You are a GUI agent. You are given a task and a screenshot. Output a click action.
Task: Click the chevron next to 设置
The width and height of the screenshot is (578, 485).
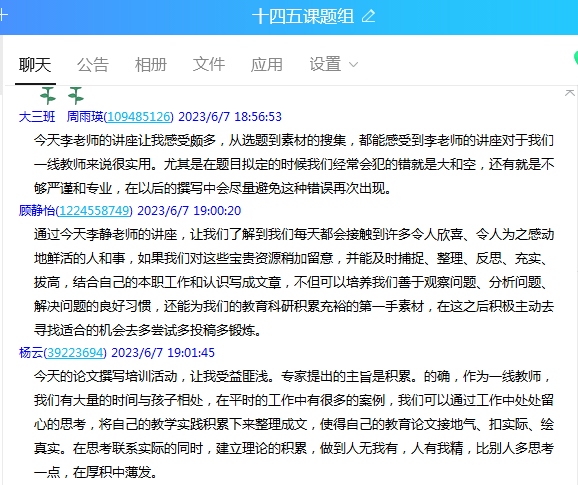353,65
